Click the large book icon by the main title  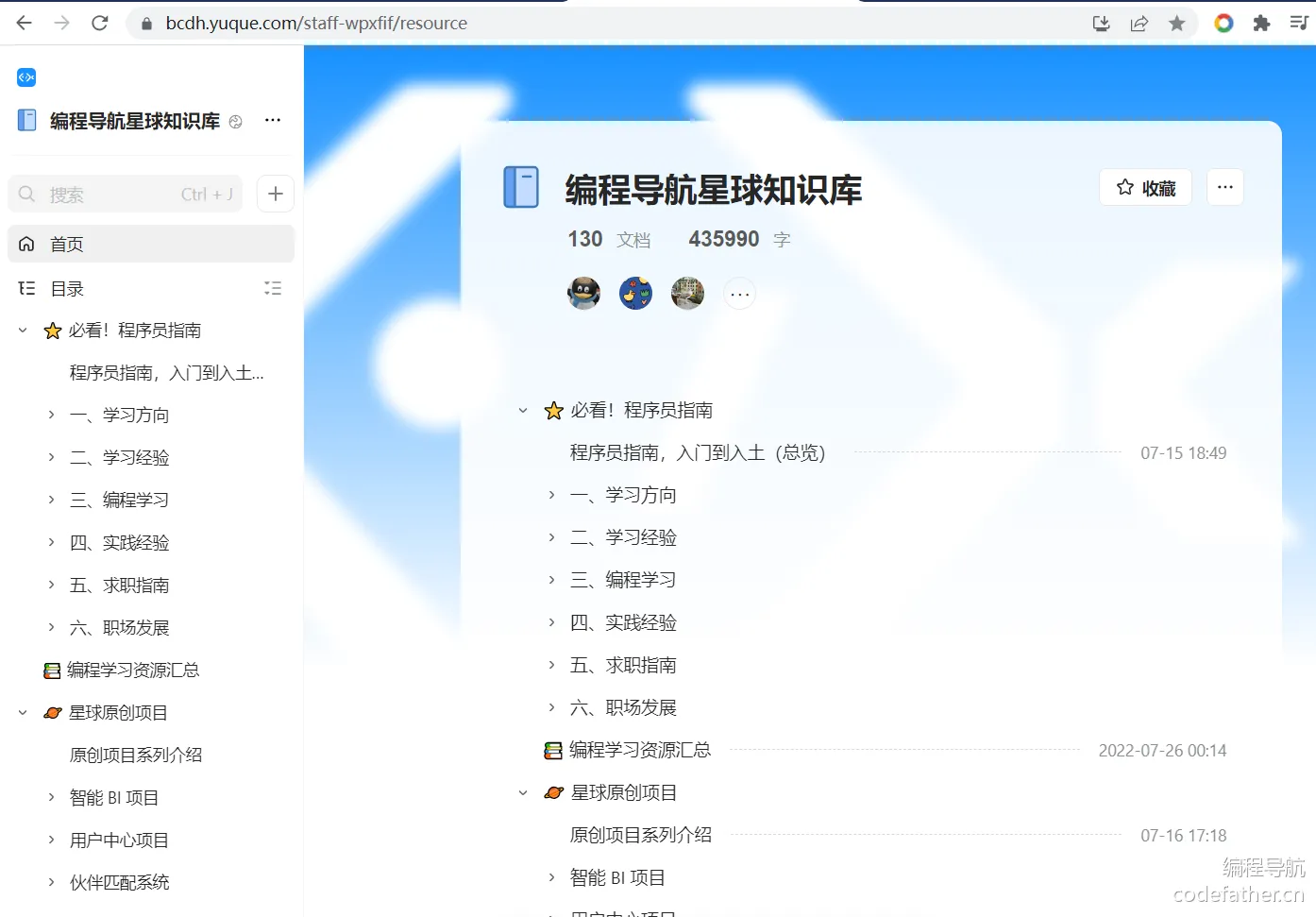[521, 187]
